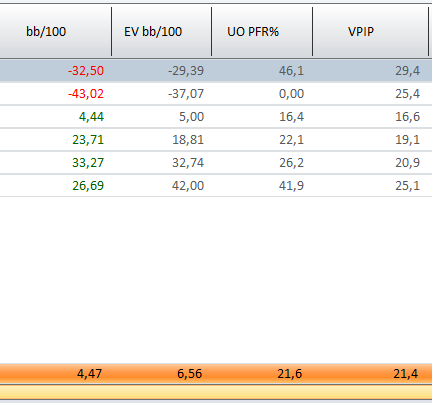The width and height of the screenshot is (432, 403).
Task: Select the bb/100 value 23,71
Action: point(88,140)
